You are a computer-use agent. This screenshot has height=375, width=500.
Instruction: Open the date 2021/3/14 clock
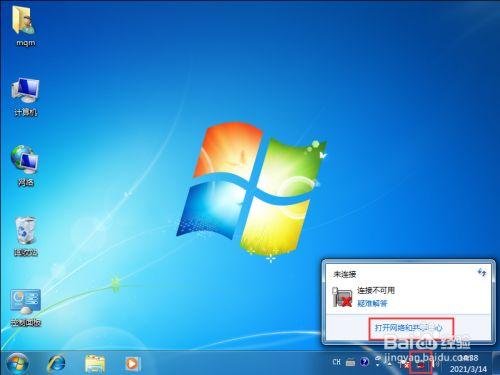(x=468, y=369)
